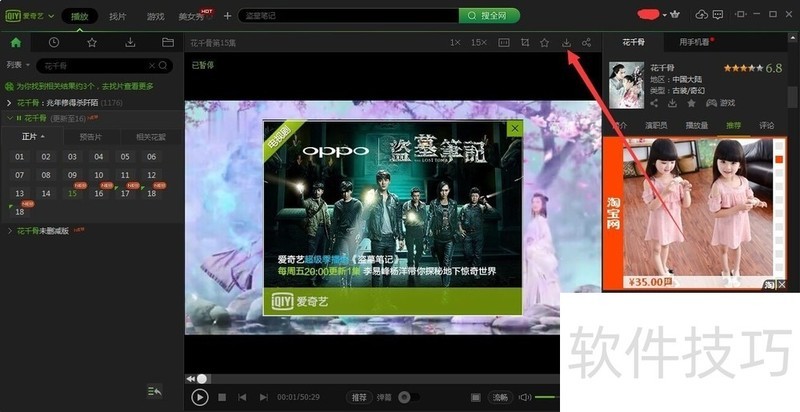The image size is (800, 412).
Task: Favorite the video using toolbar star
Action: tap(544, 43)
